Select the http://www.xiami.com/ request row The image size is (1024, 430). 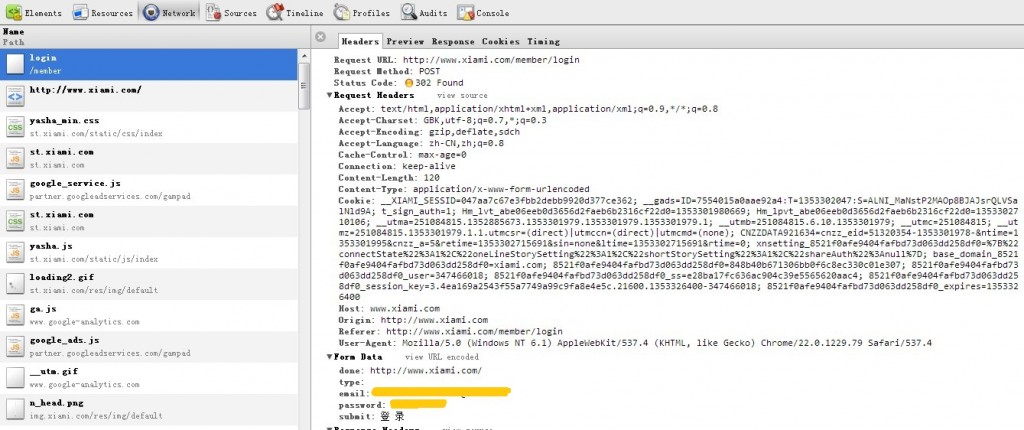click(149, 96)
